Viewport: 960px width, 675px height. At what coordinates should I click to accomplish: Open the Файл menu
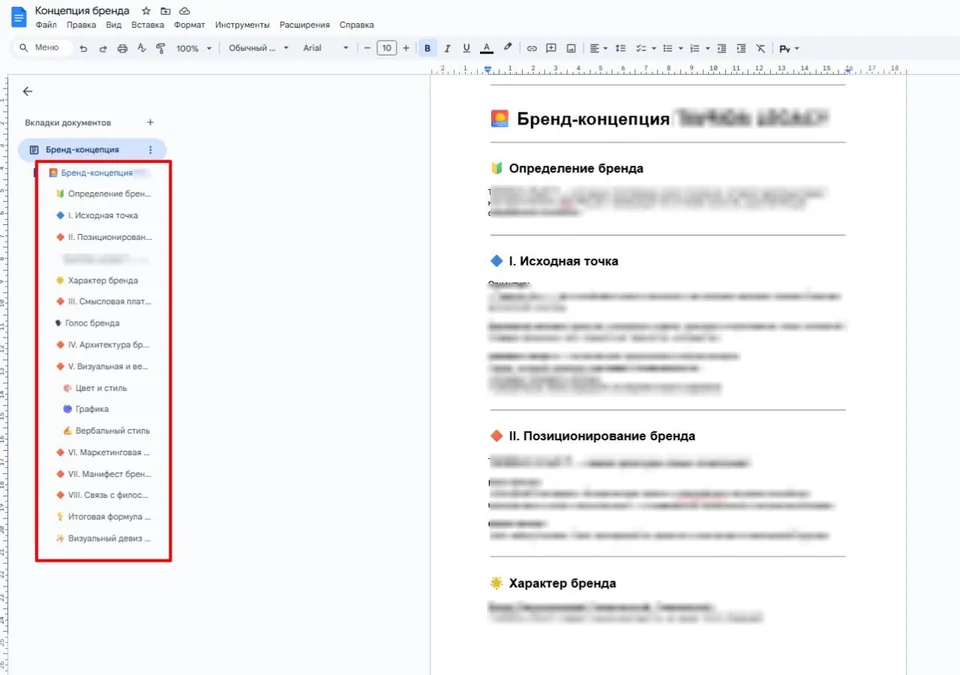(x=46, y=25)
